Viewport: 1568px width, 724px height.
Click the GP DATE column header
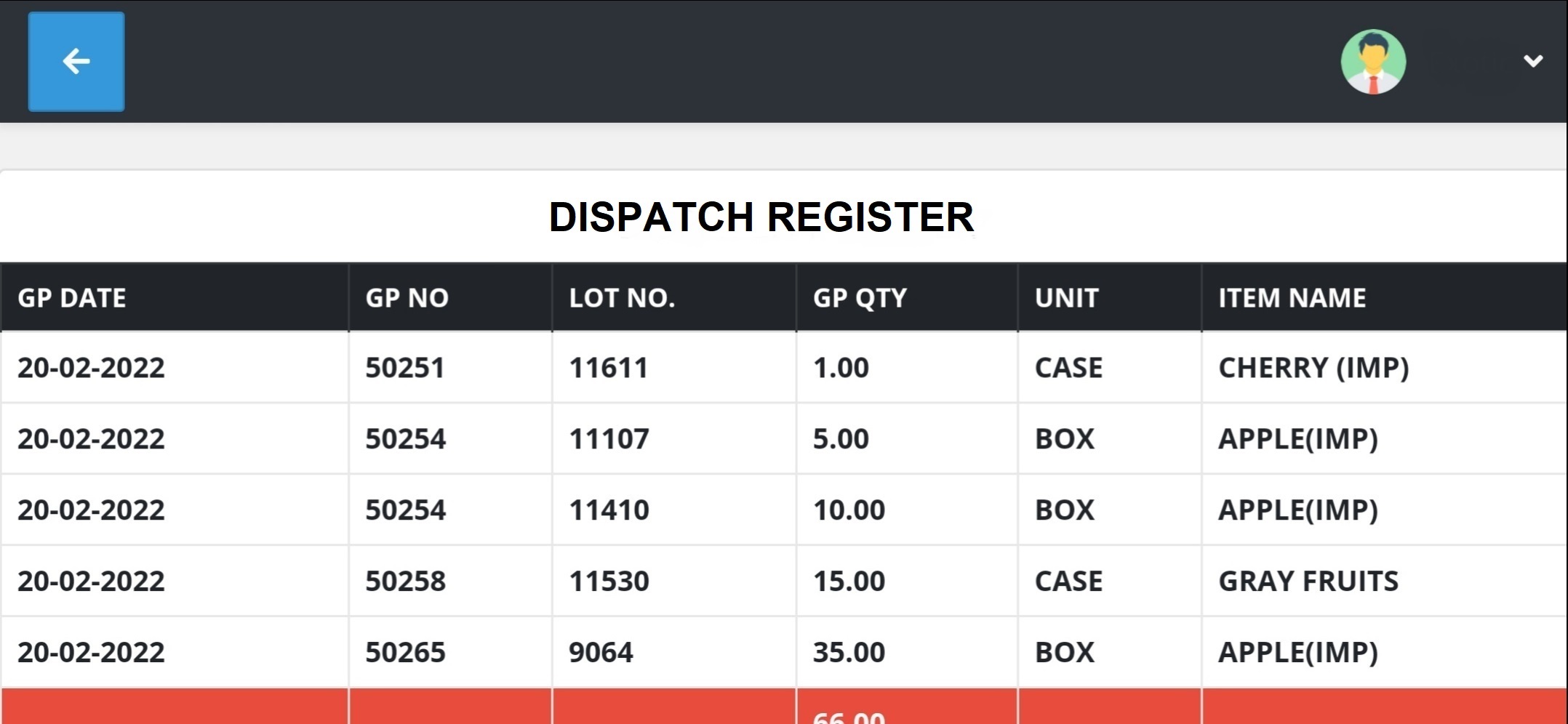(72, 298)
